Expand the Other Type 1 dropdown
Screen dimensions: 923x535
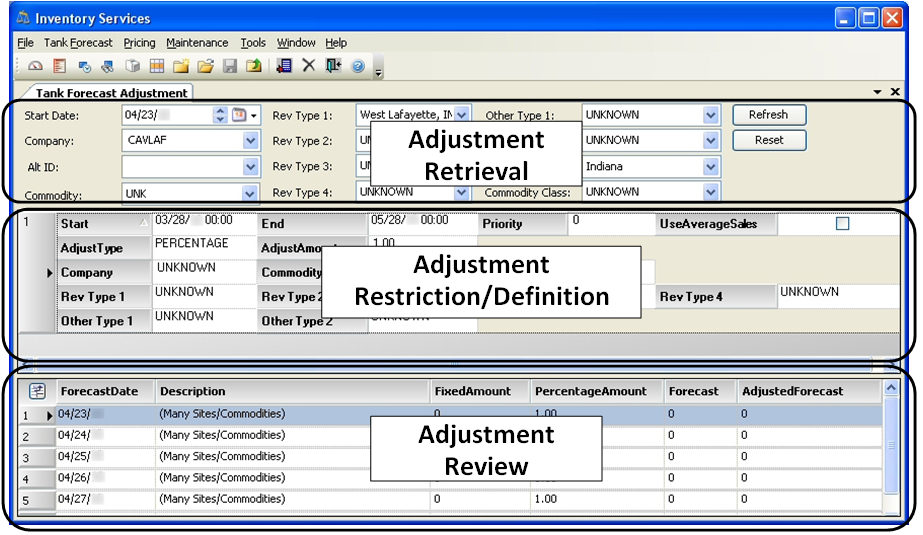point(711,115)
